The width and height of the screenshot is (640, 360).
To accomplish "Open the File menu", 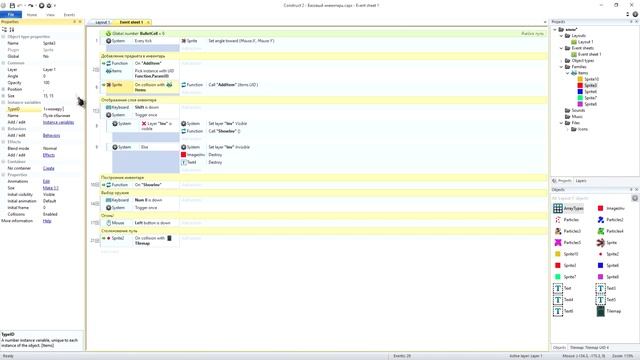I will (11, 14).
